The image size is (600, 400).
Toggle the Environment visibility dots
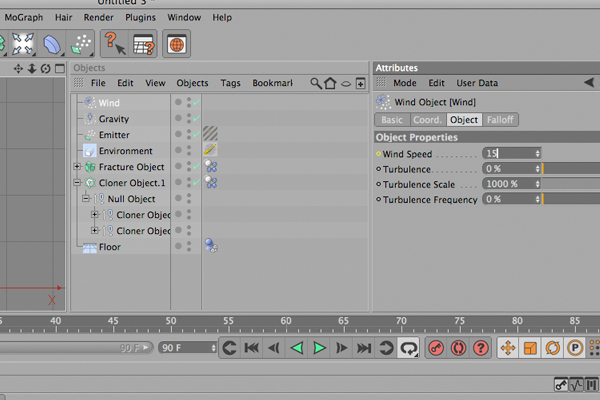click(x=189, y=150)
